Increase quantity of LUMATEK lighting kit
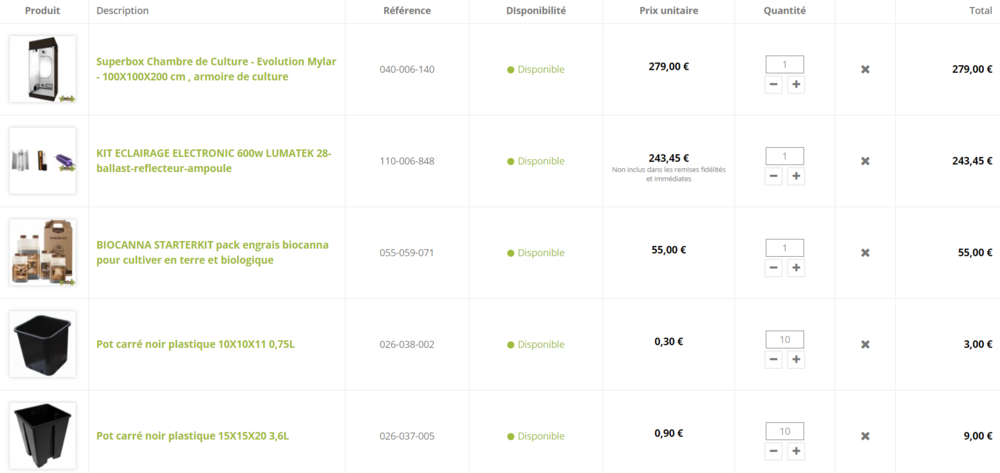 [x=796, y=176]
